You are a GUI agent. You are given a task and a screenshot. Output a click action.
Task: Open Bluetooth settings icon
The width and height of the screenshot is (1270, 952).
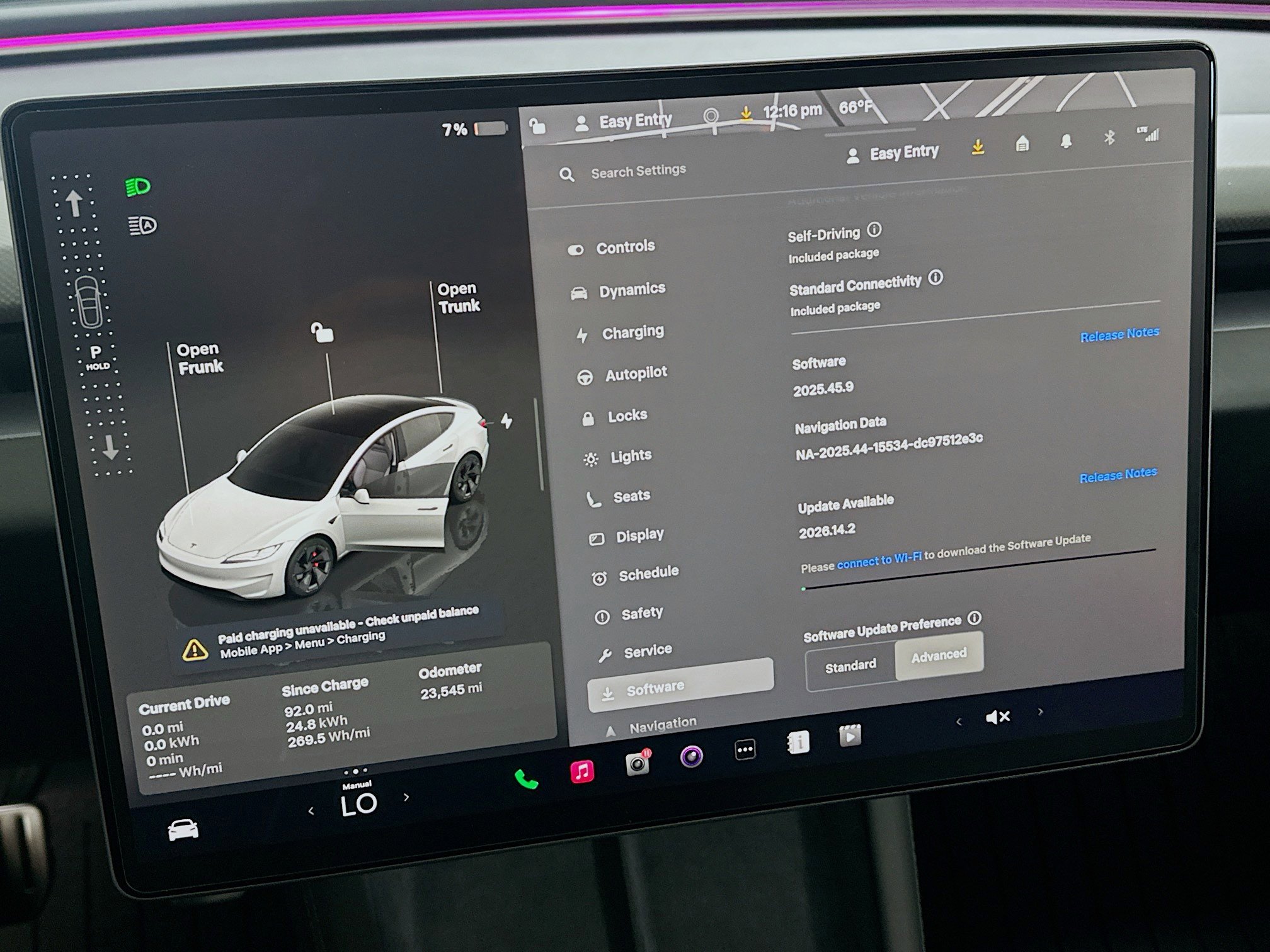click(x=1109, y=137)
